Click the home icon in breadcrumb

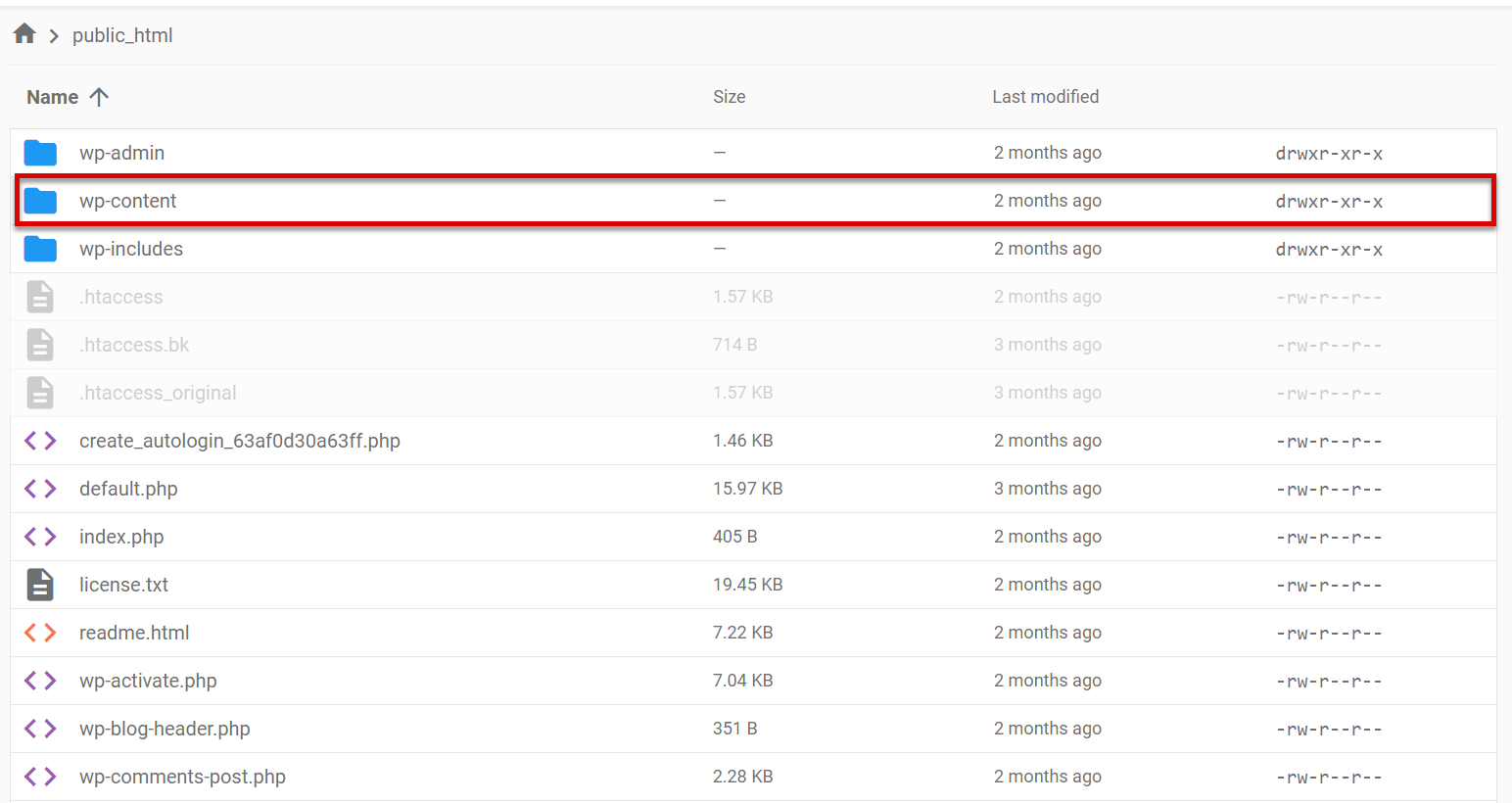24,34
